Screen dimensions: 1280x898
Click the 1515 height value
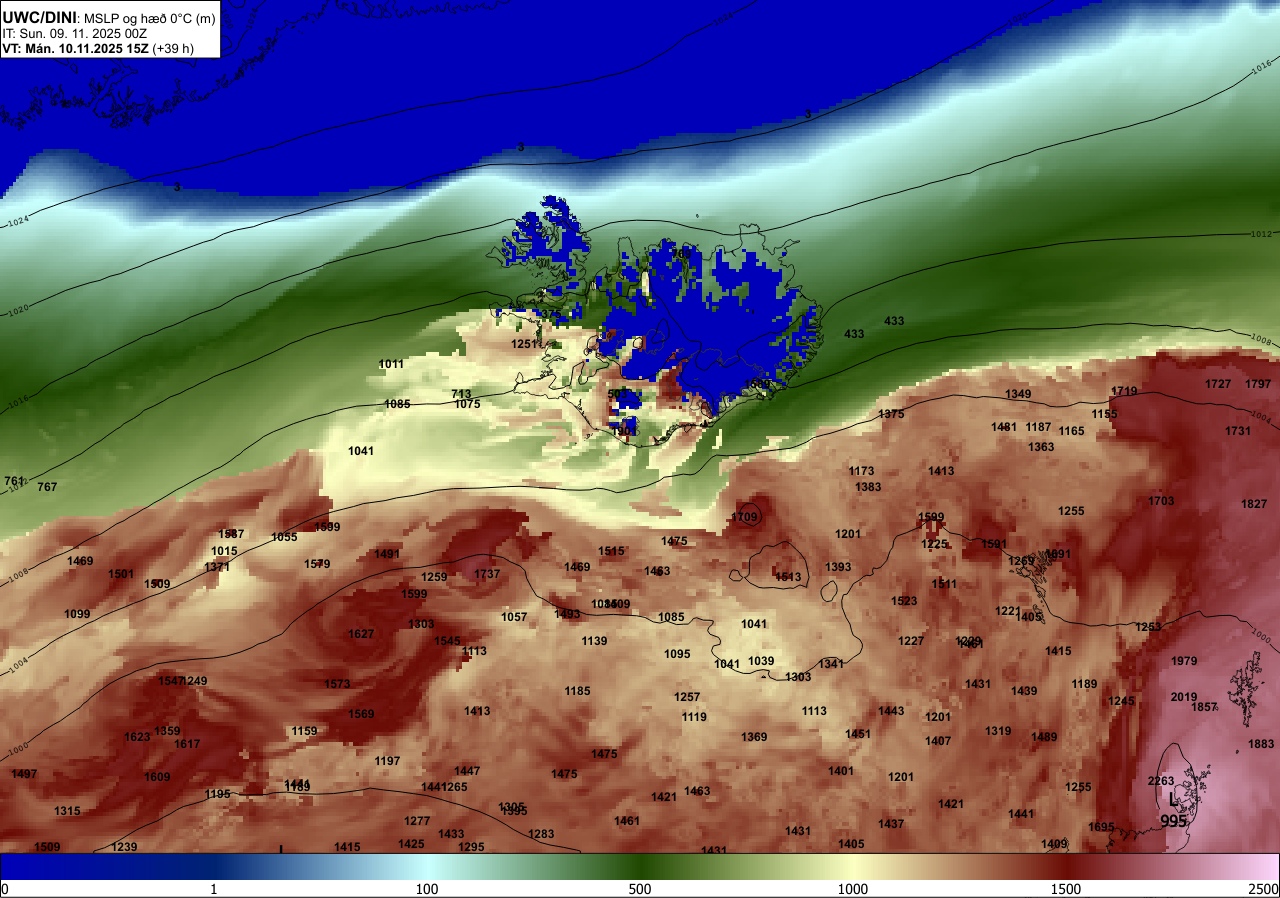click(611, 551)
